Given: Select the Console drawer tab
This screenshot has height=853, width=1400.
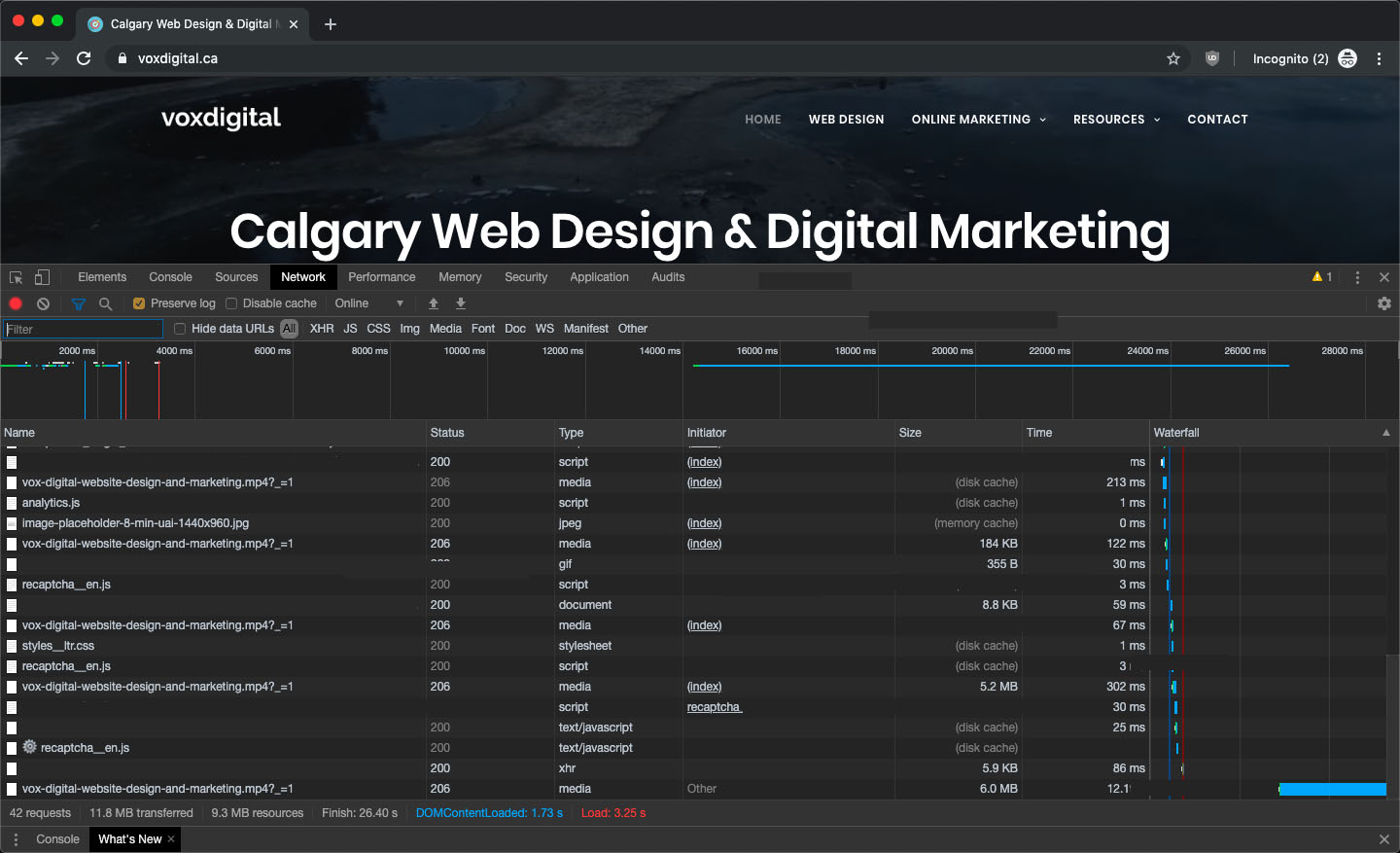Looking at the screenshot, I should [57, 839].
